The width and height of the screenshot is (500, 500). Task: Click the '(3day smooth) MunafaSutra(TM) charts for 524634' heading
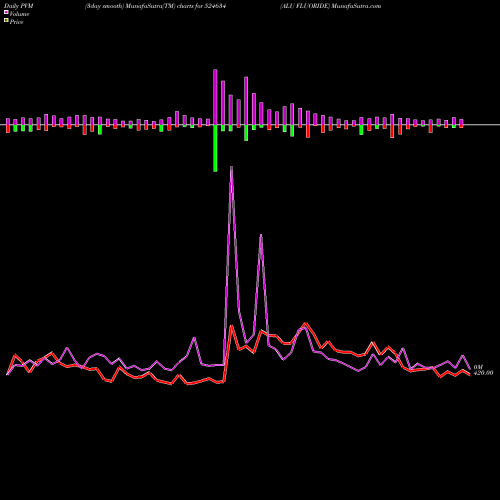coord(156,6)
